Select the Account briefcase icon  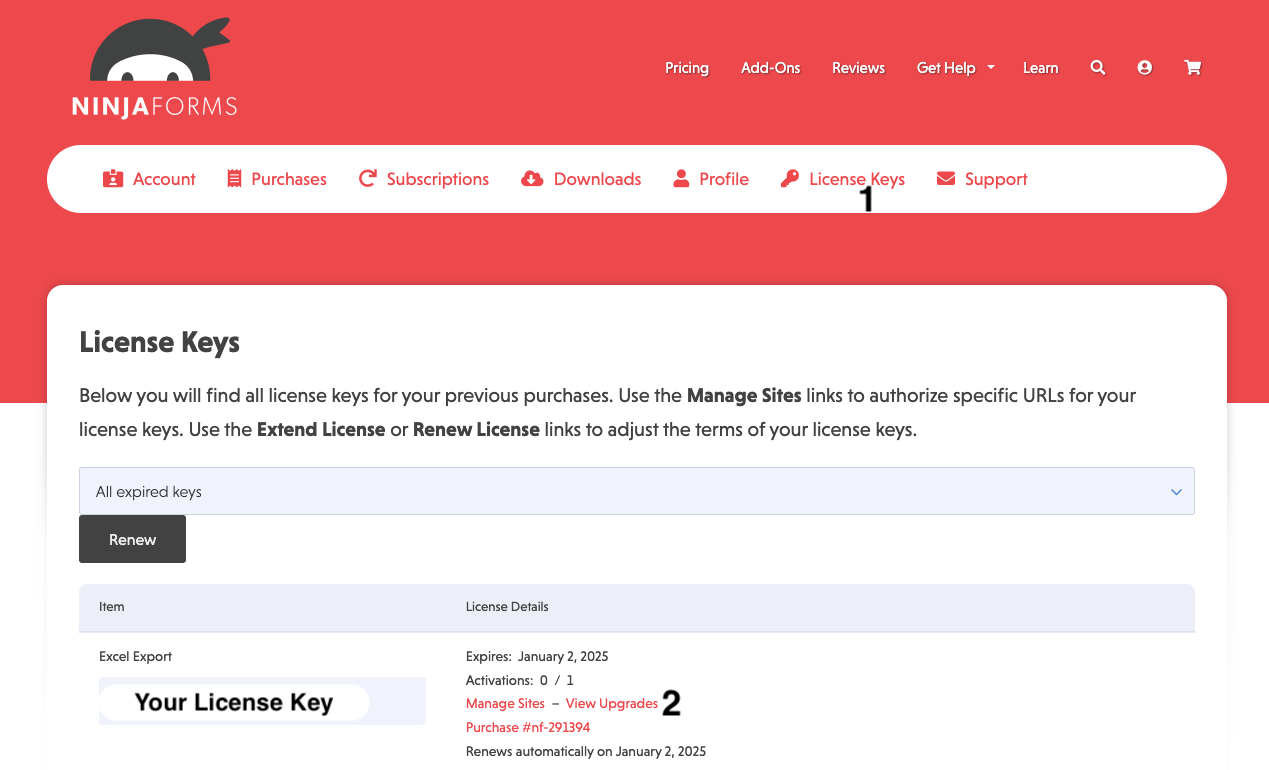pyautogui.click(x=114, y=178)
